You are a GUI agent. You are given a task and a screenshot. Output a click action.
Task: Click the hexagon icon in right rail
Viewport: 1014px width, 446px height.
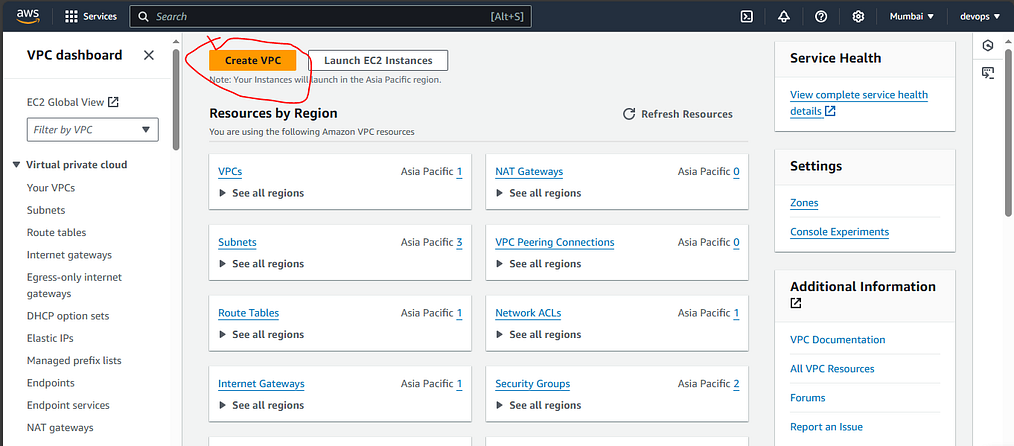pyautogui.click(x=987, y=45)
